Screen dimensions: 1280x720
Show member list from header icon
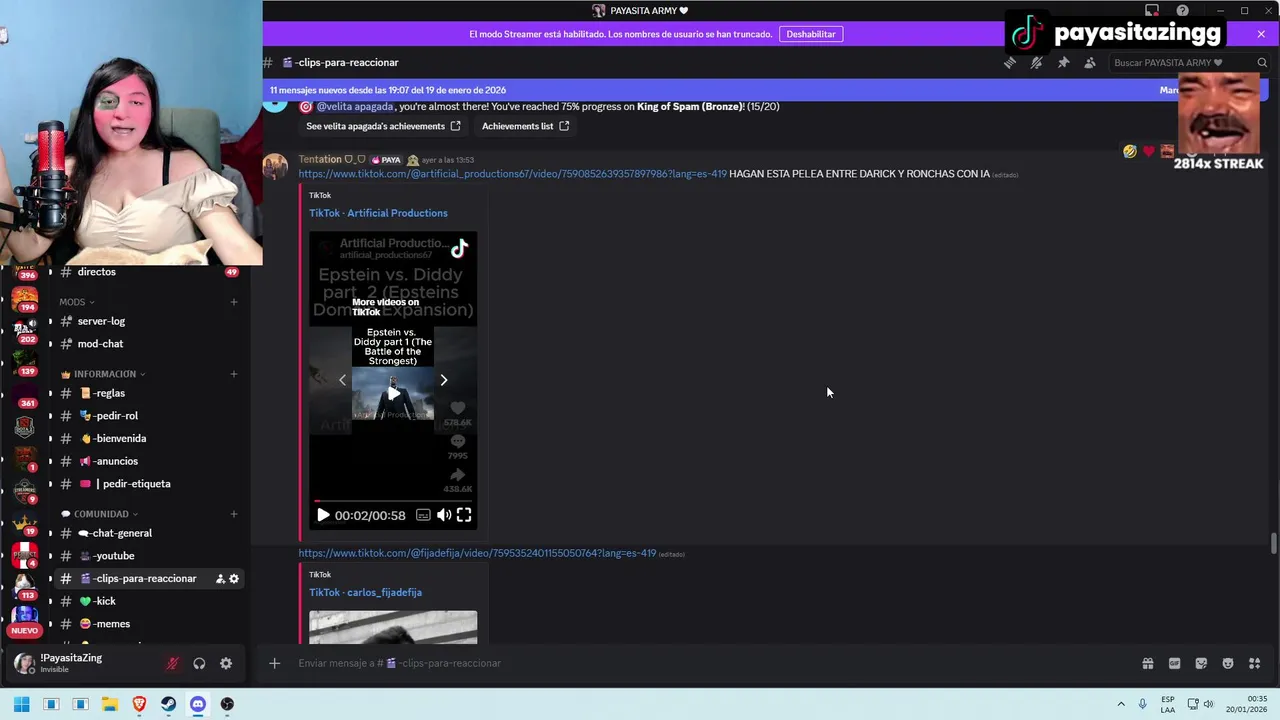1090,62
